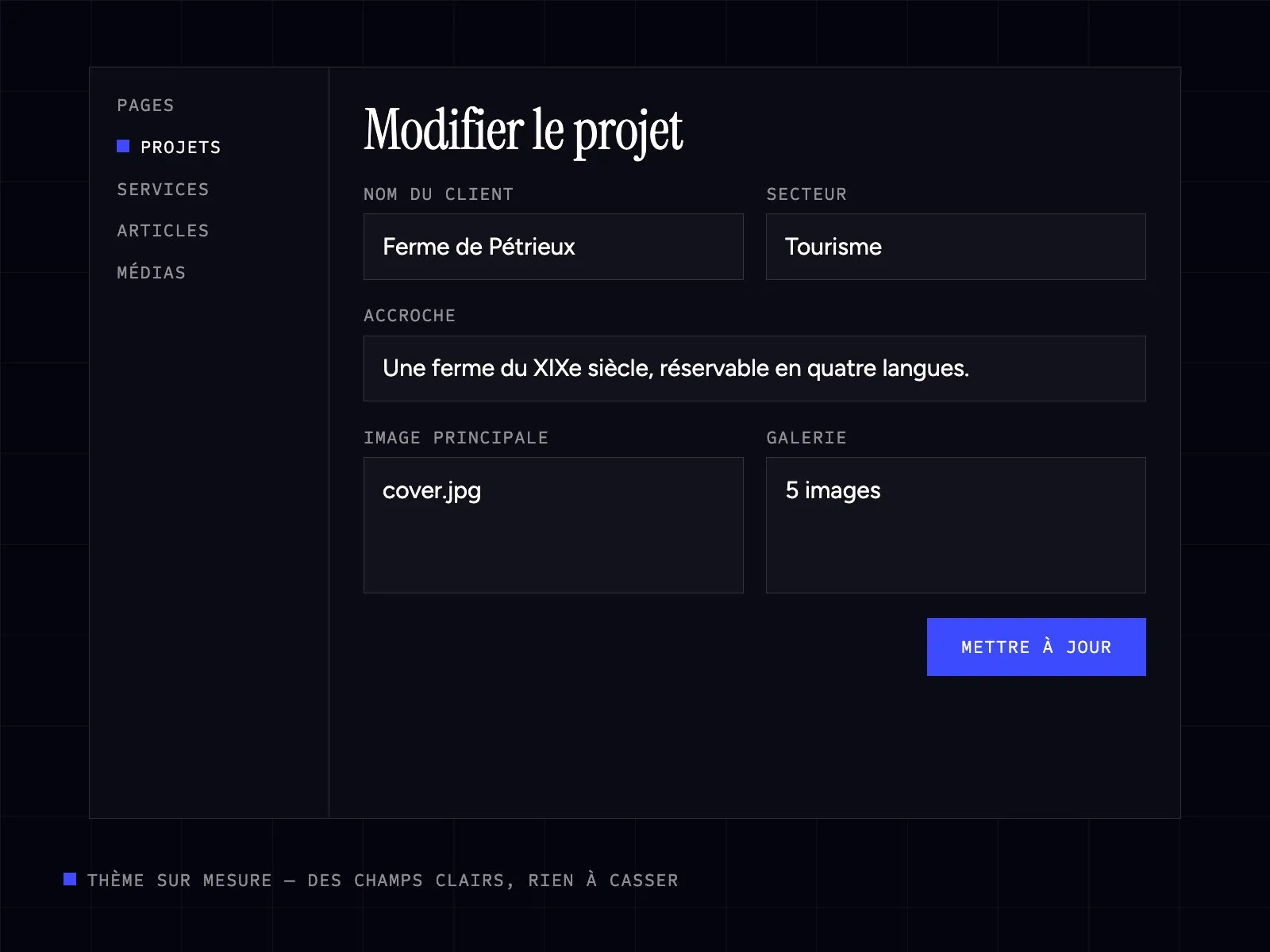The width and height of the screenshot is (1270, 952).
Task: Click the Thème sur mesure footer caption
Action: (383, 881)
